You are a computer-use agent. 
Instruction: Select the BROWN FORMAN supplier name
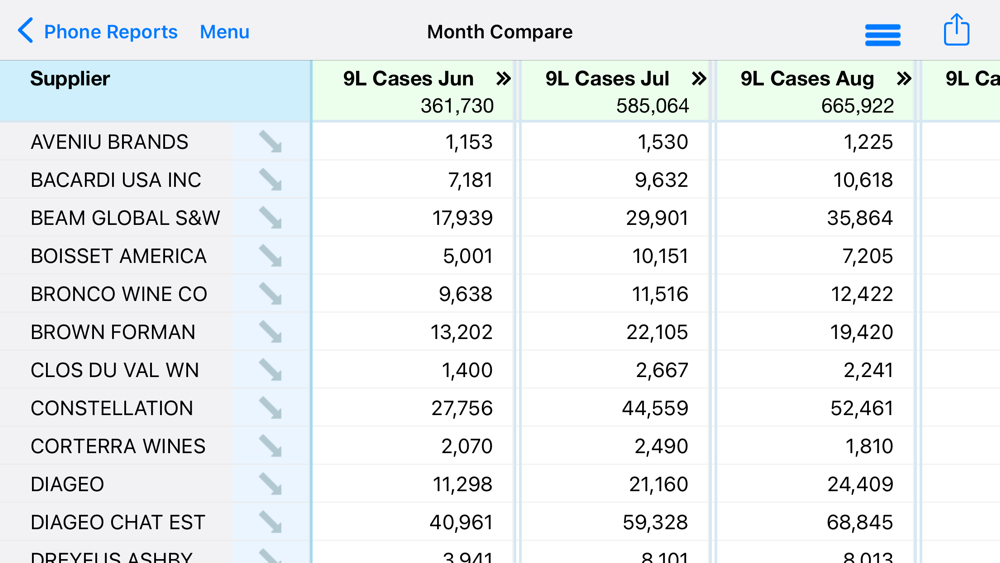tap(112, 332)
